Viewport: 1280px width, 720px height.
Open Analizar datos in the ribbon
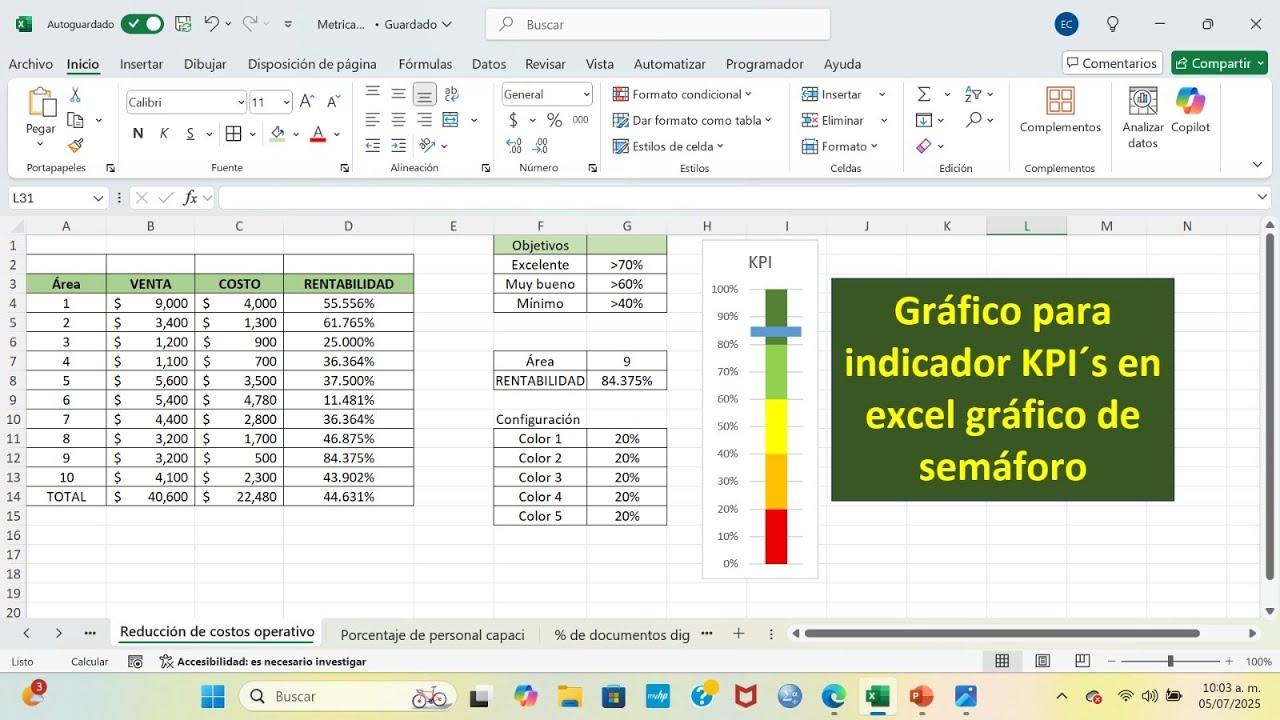click(1141, 112)
